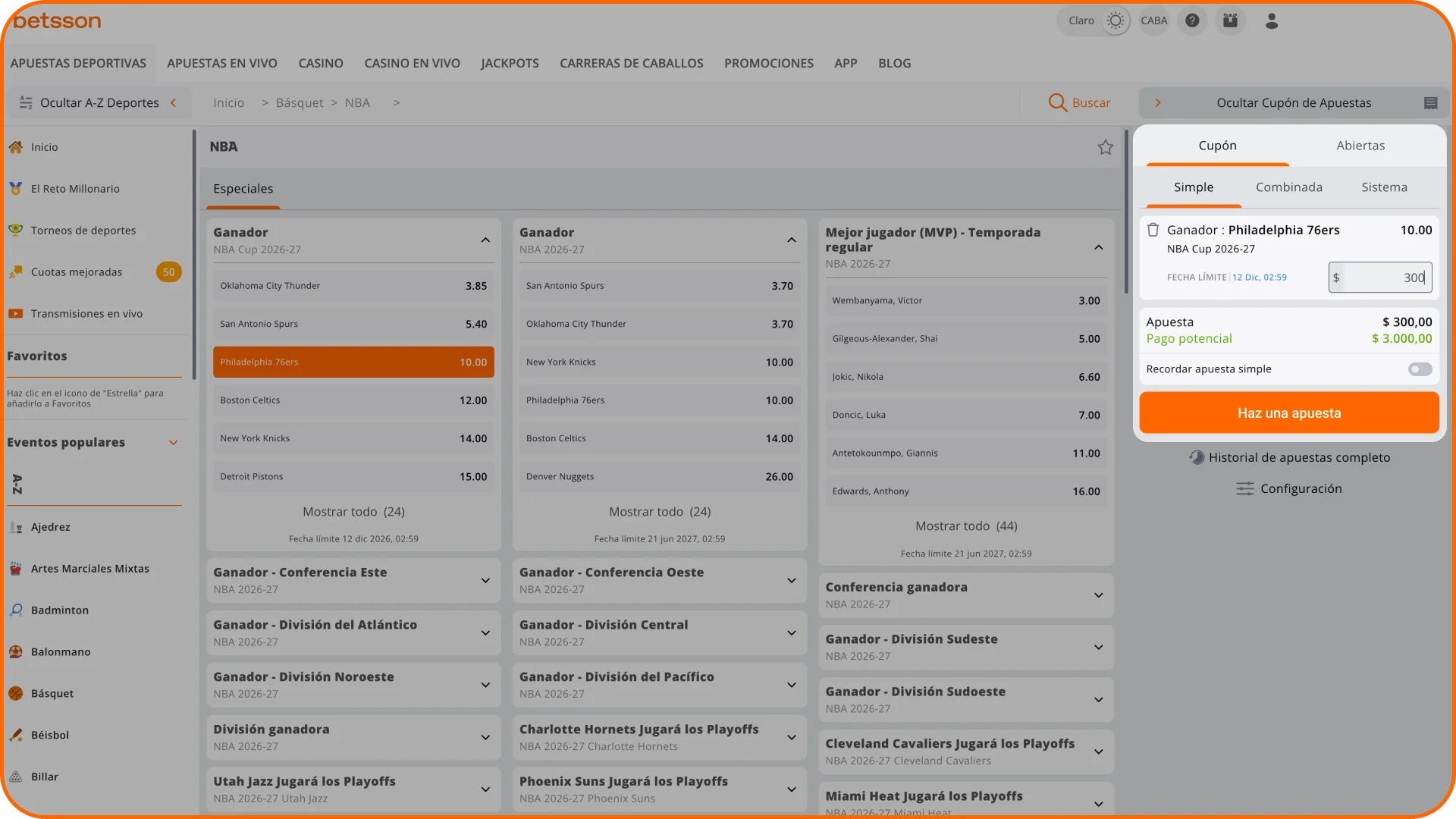Expand Ganador - División del Atlántico
This screenshot has width=1456, height=819.
[485, 633]
